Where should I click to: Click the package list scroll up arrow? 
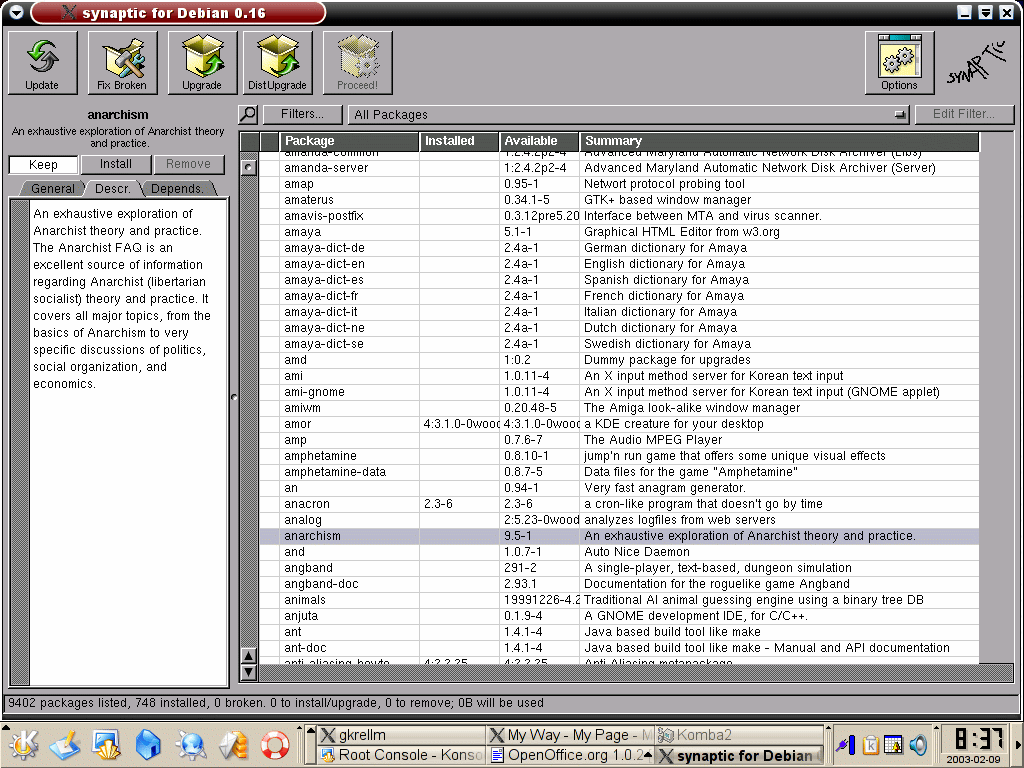coord(249,656)
